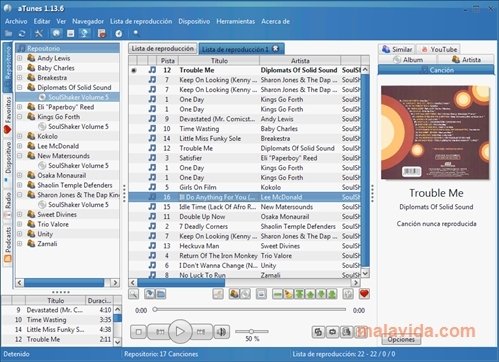Collapse the Kings Go Forth node
Viewport: 499px width, 362px height.
[20, 117]
